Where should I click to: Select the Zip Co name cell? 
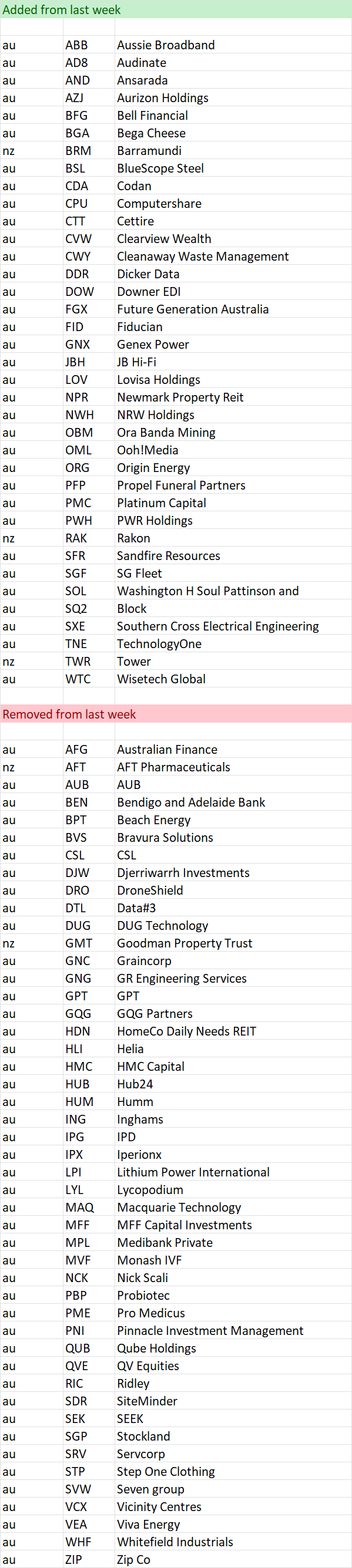[x=233, y=1559]
